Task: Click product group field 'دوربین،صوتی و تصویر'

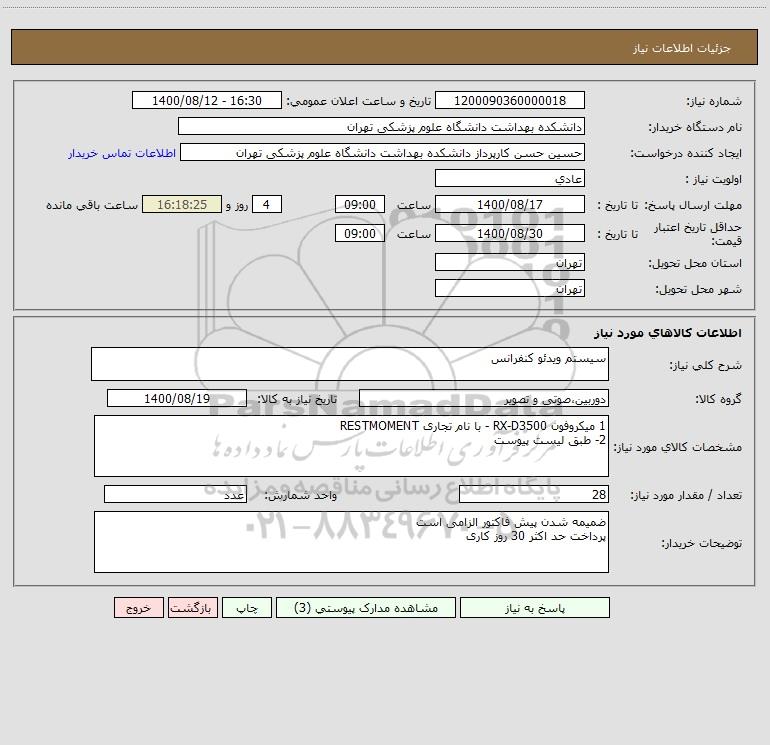Action: (484, 398)
